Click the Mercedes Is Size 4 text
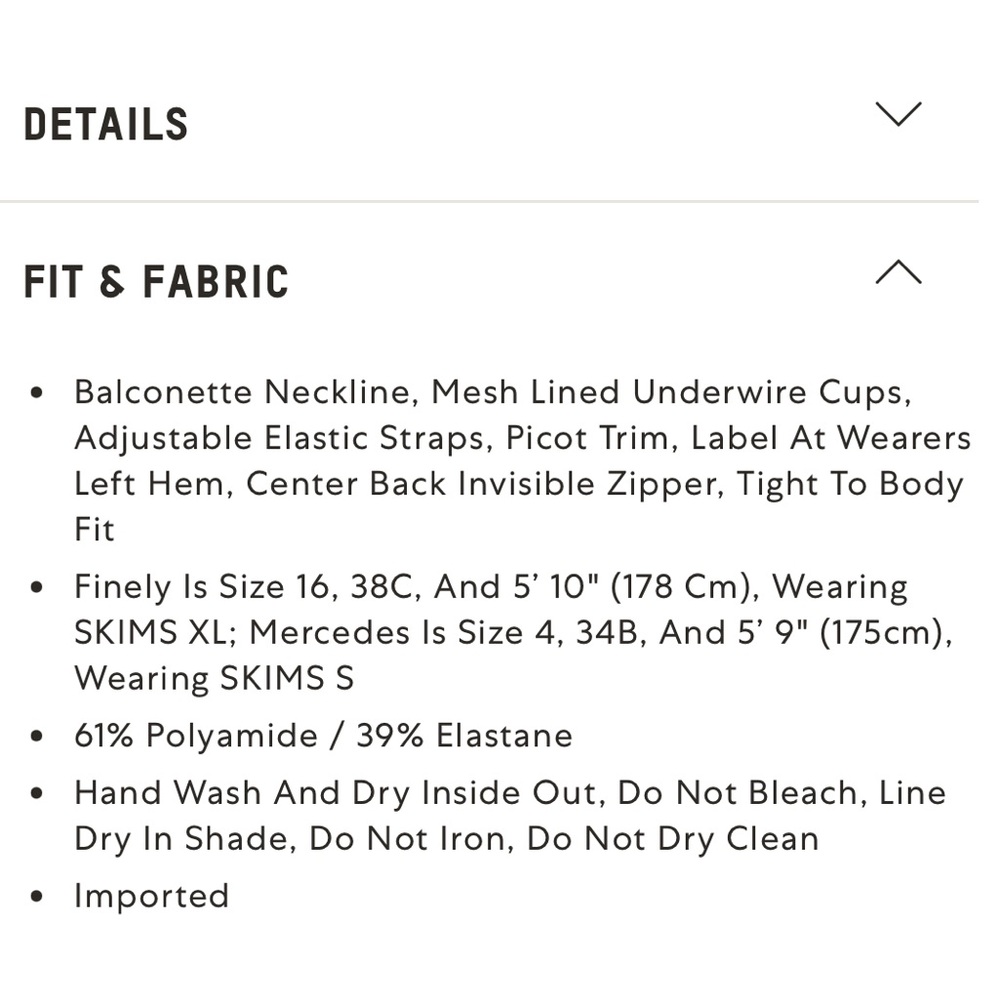Viewport: 1000px width, 1000px height. (402, 633)
